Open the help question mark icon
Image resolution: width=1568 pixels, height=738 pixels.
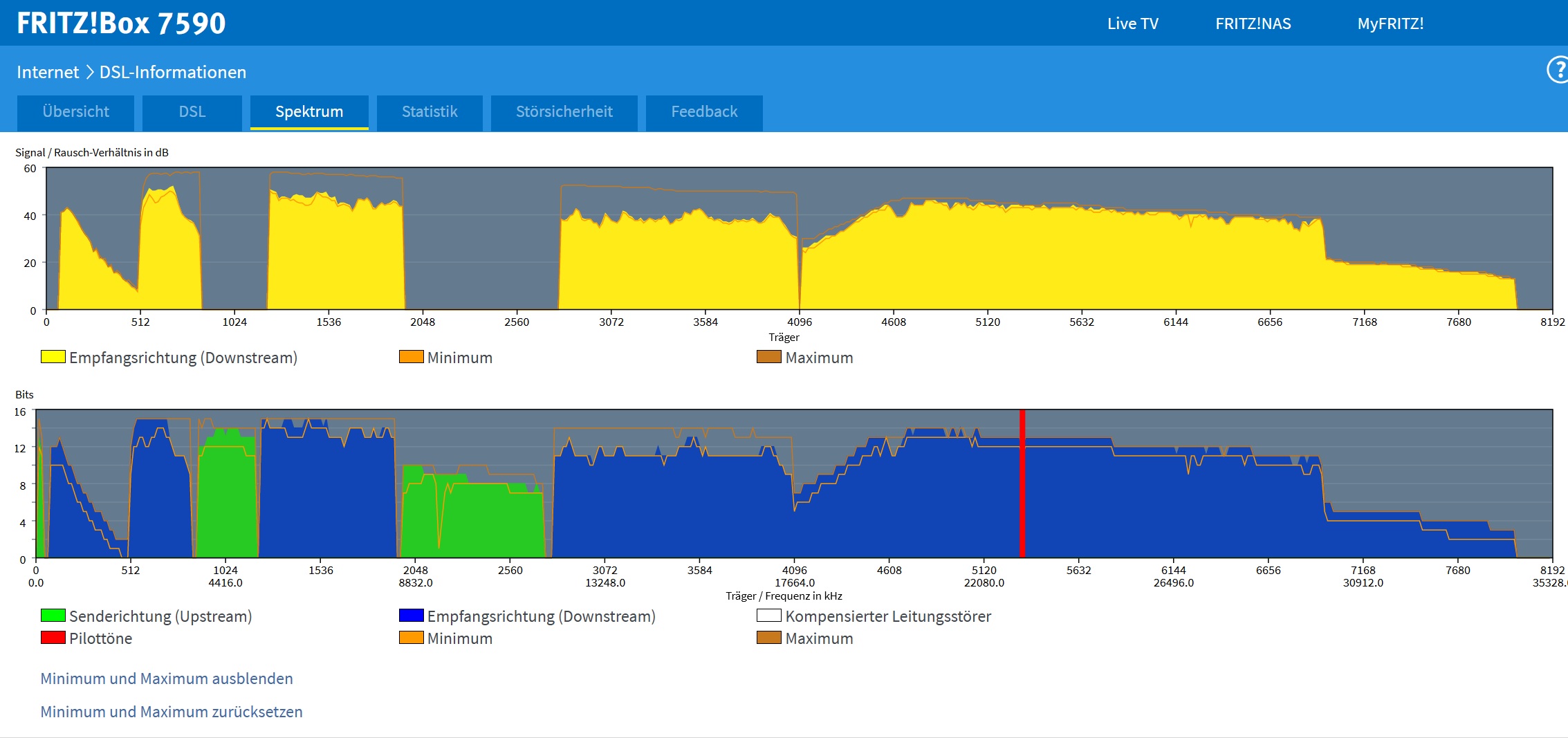[1558, 70]
